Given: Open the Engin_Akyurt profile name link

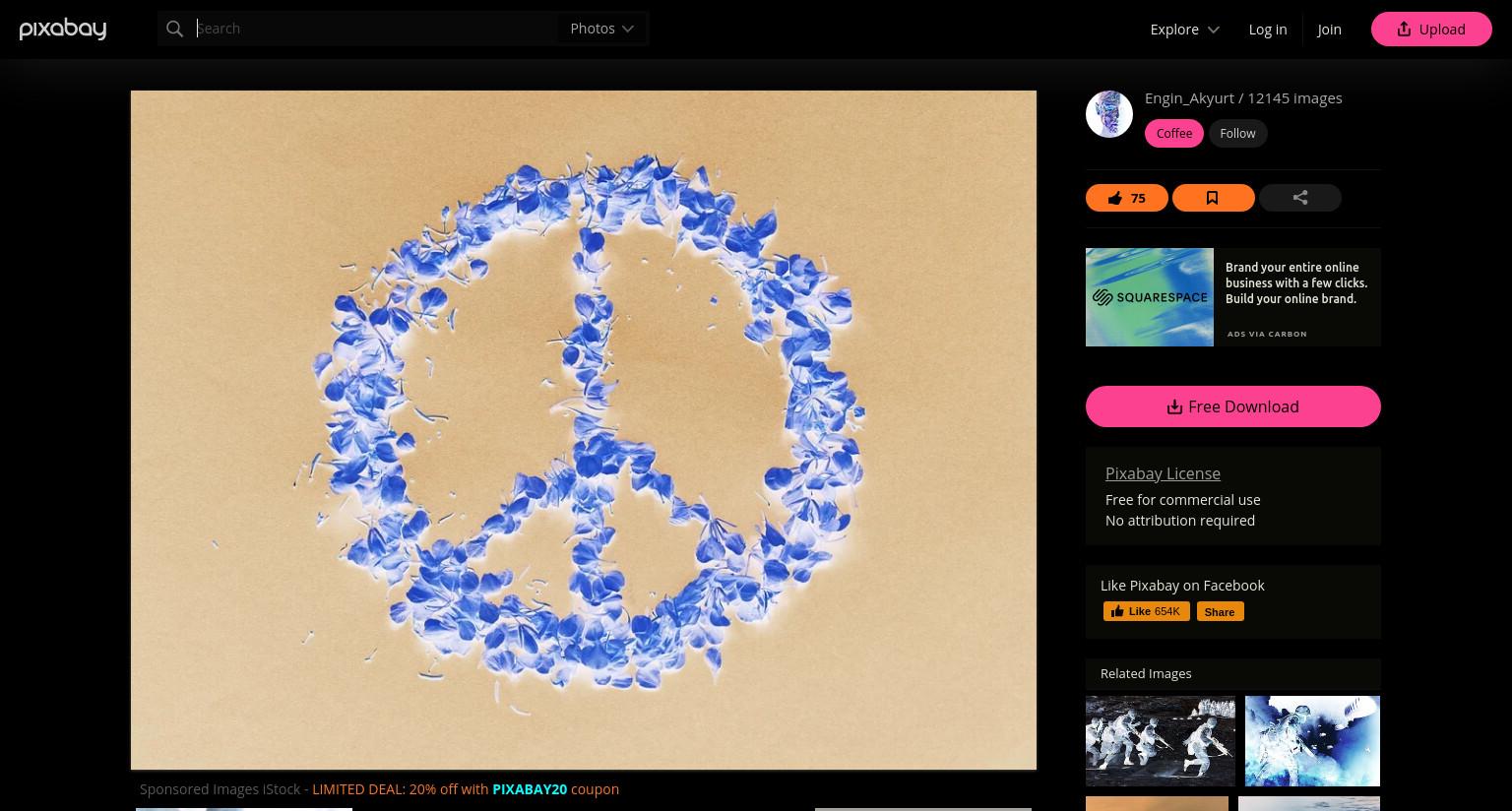Looking at the screenshot, I should pos(1189,97).
